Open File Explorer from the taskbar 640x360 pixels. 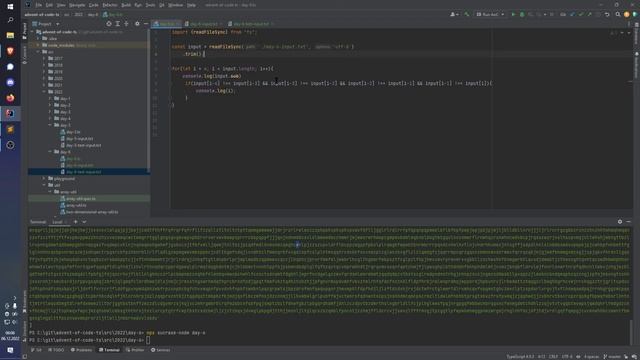pyautogui.click(x=10, y=36)
